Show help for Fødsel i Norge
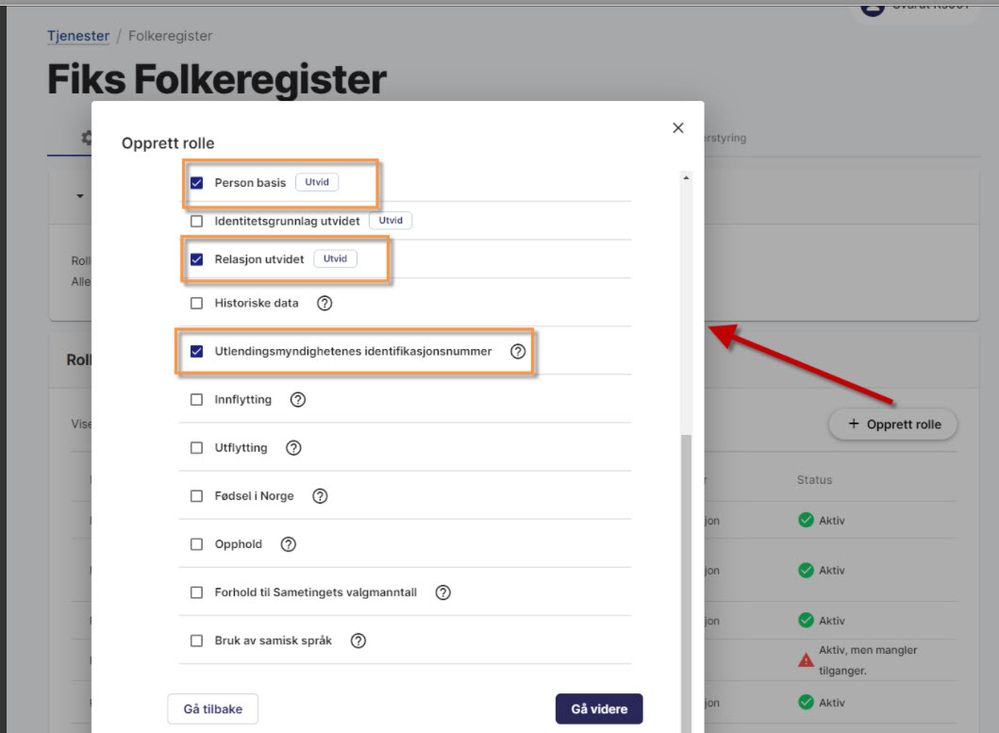 (320, 496)
